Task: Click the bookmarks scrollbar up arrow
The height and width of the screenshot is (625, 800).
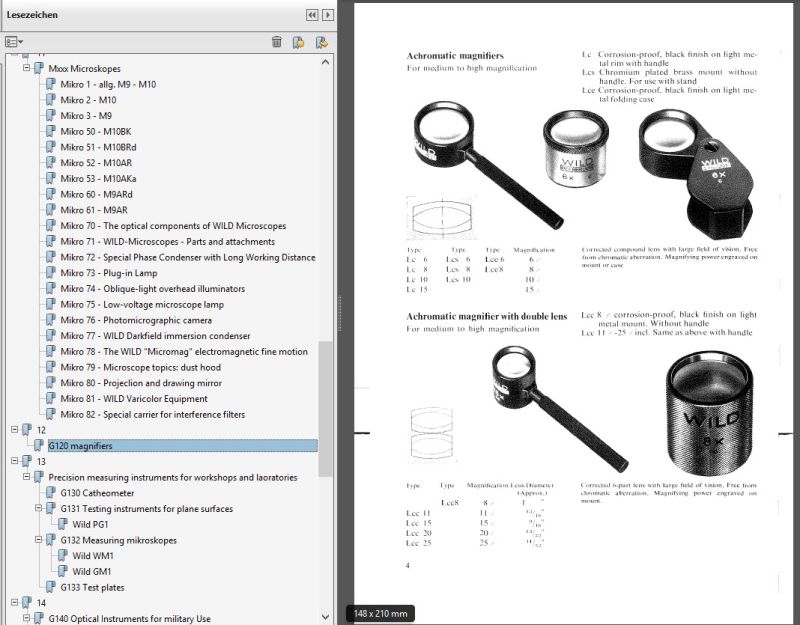Action: (326, 62)
